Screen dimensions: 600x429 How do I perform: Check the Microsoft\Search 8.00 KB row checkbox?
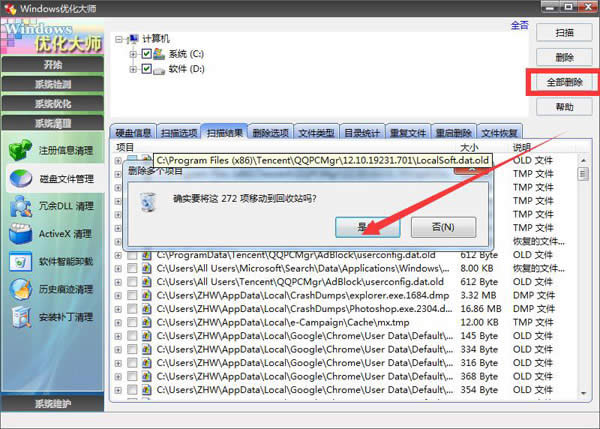tap(132, 269)
